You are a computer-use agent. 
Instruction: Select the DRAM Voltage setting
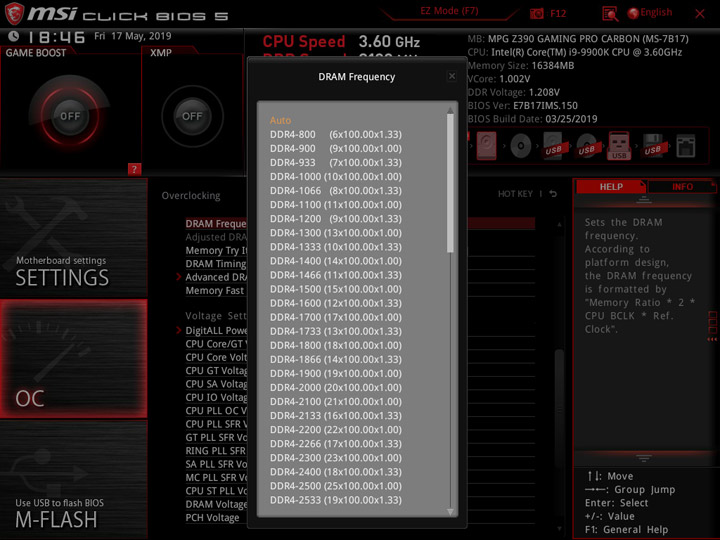coord(216,504)
